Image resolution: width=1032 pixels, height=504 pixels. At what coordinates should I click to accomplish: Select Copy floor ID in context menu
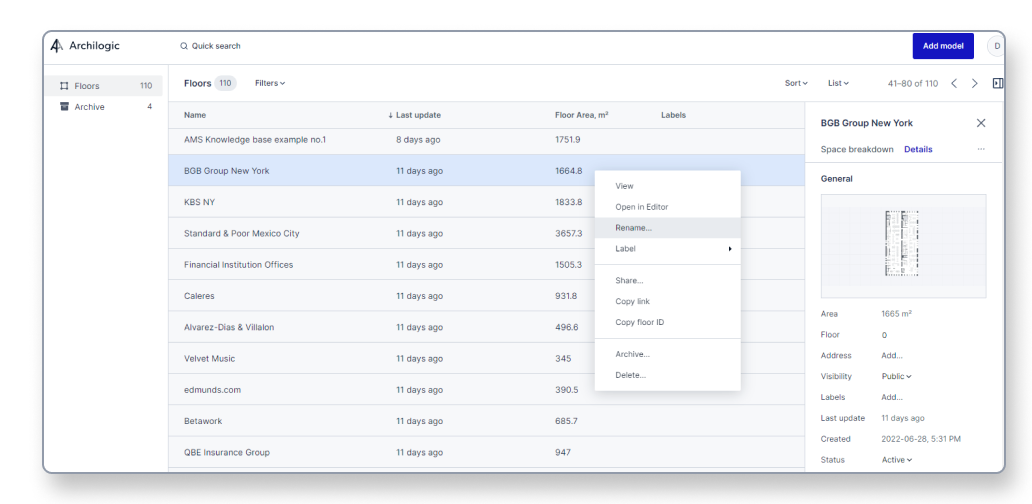click(667, 322)
